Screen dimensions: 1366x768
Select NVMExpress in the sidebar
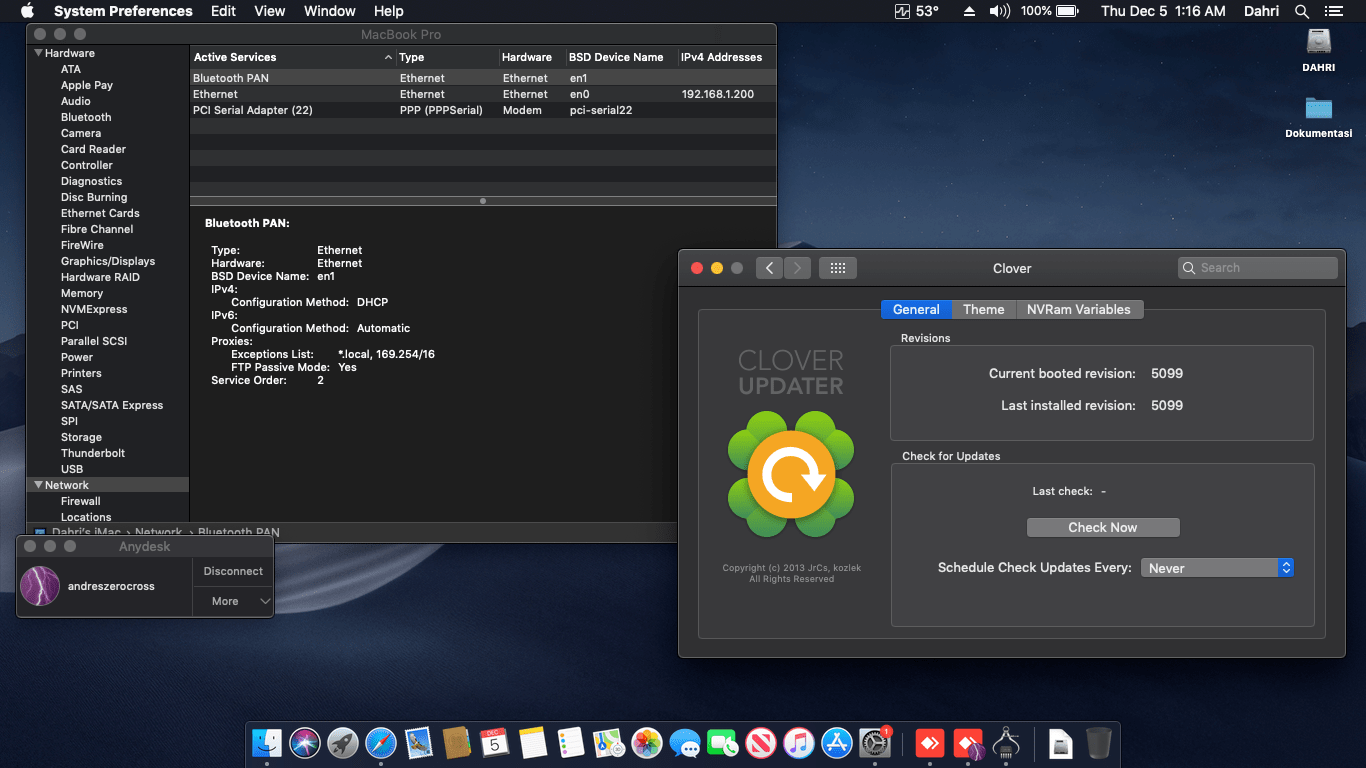coord(94,309)
